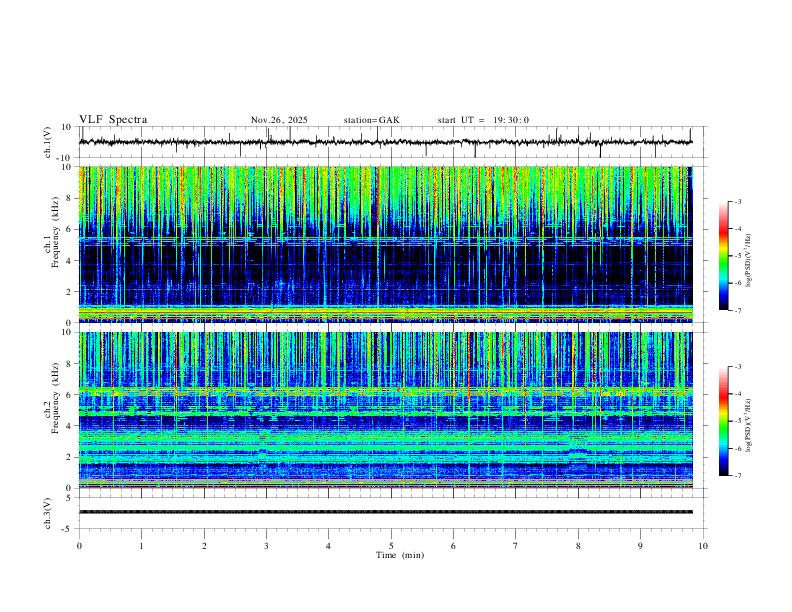Click the "VLF Spectra" title text
Viewport: 792px width, 612px height.
pos(113,120)
